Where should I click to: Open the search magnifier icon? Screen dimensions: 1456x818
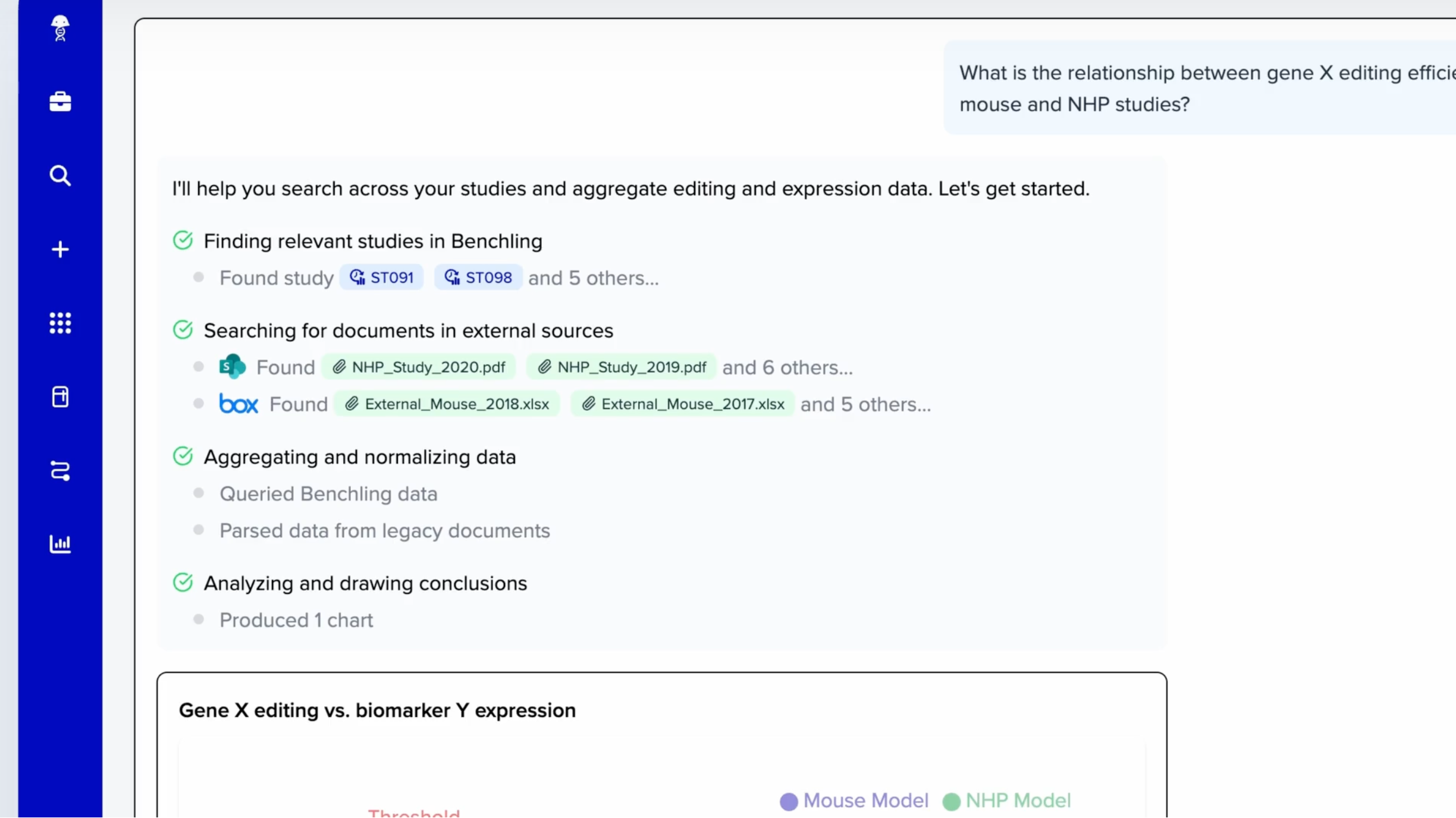pos(60,176)
